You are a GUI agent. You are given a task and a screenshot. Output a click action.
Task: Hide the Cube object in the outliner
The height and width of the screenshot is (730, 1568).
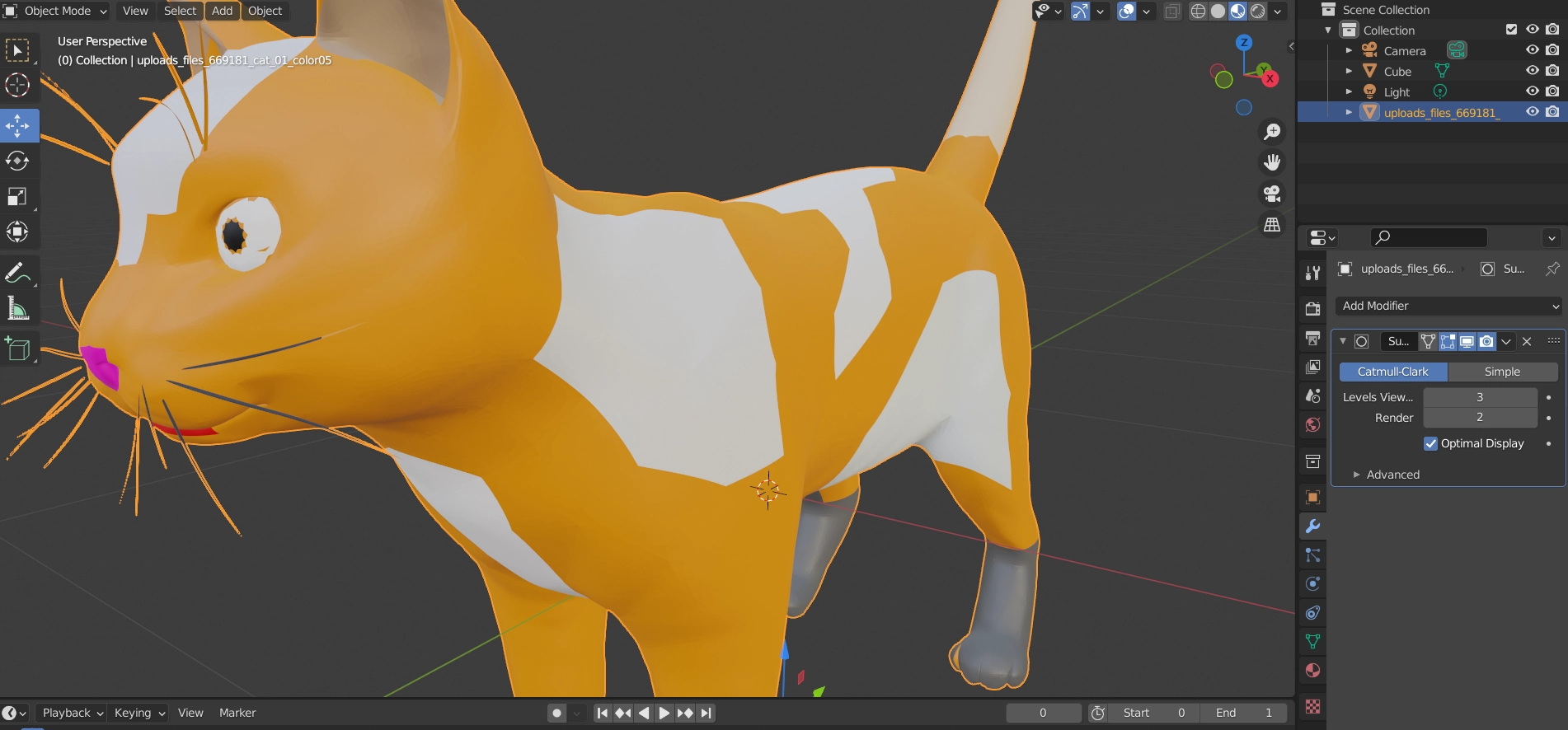coord(1532,71)
